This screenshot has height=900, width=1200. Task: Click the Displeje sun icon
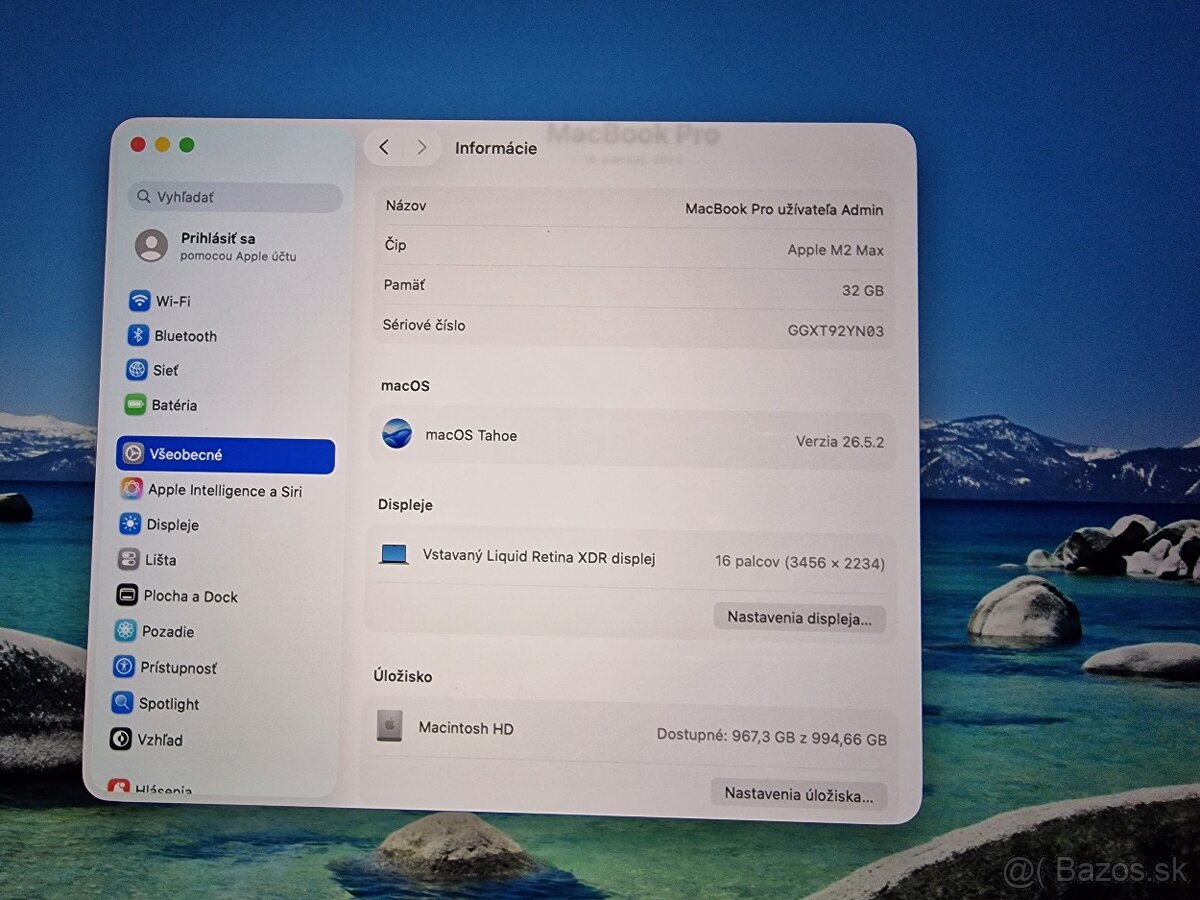pos(130,524)
